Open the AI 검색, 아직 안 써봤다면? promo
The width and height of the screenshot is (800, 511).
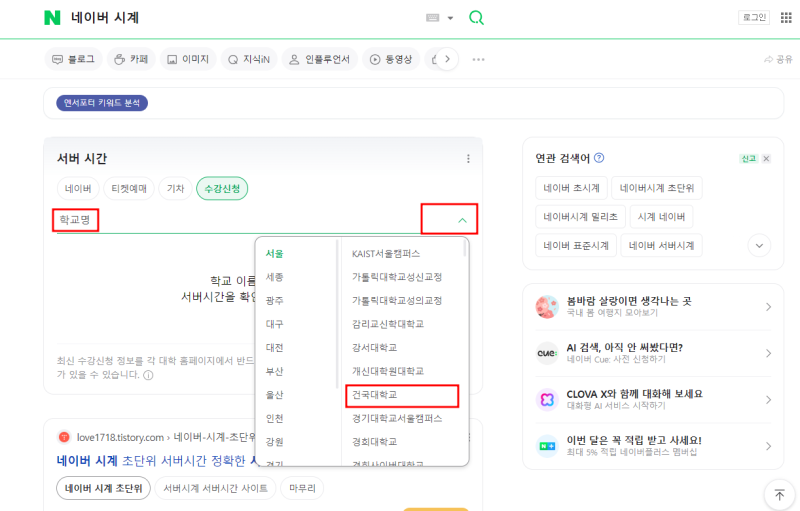[x=653, y=353]
